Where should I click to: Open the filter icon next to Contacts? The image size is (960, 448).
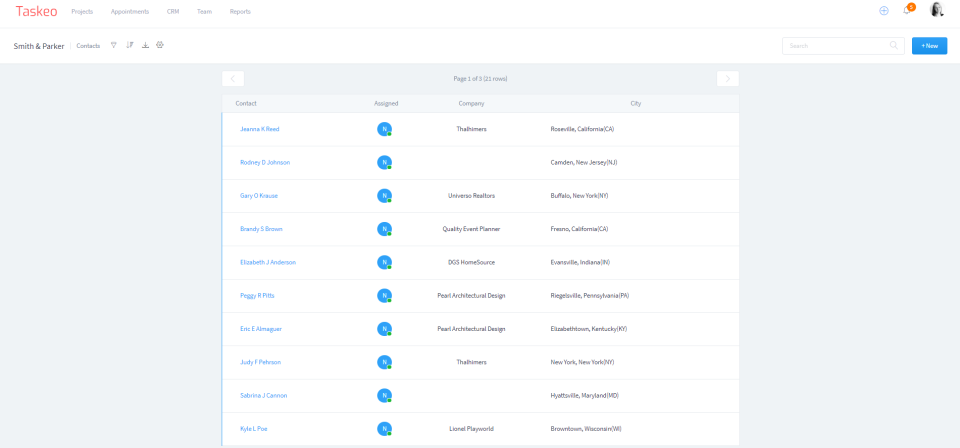pyautogui.click(x=113, y=45)
